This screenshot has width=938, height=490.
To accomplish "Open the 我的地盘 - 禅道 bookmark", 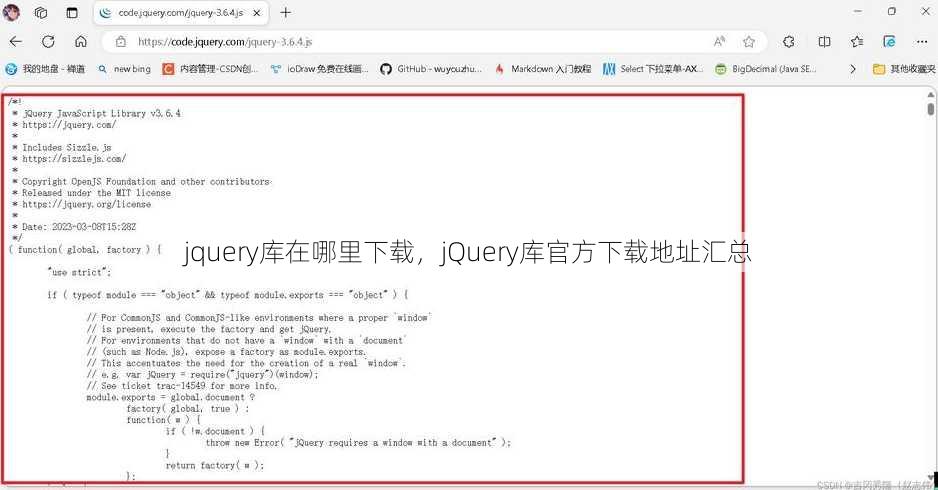I will [45, 69].
